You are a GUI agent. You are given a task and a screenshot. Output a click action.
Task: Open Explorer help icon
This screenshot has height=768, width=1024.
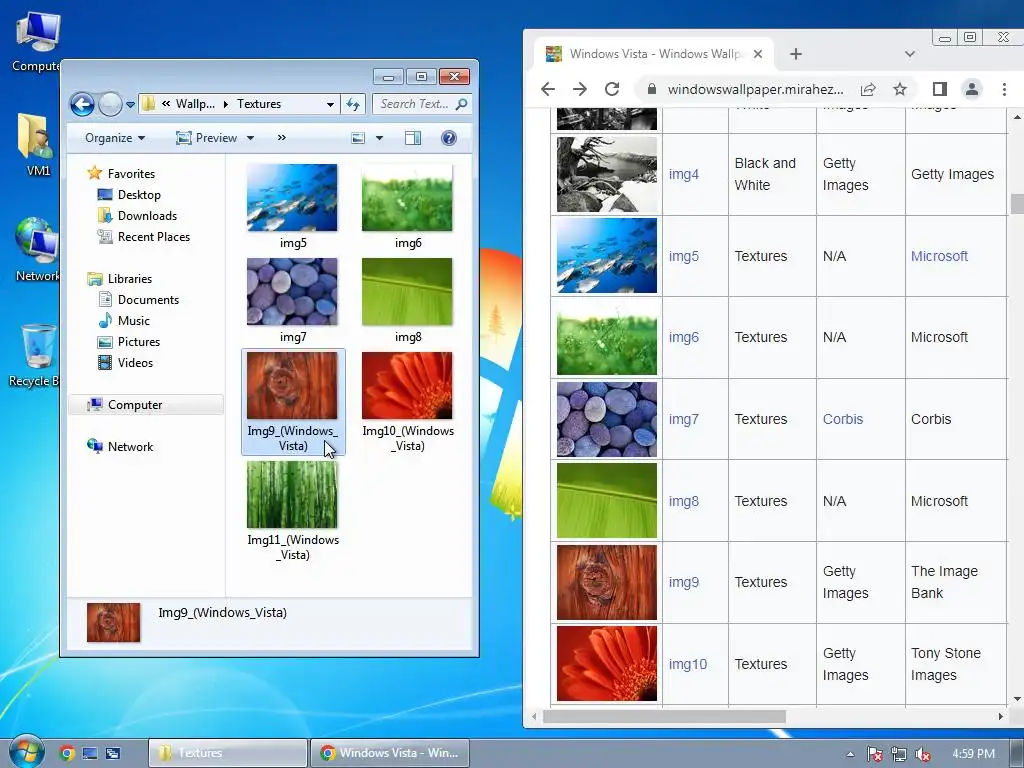[x=449, y=138]
